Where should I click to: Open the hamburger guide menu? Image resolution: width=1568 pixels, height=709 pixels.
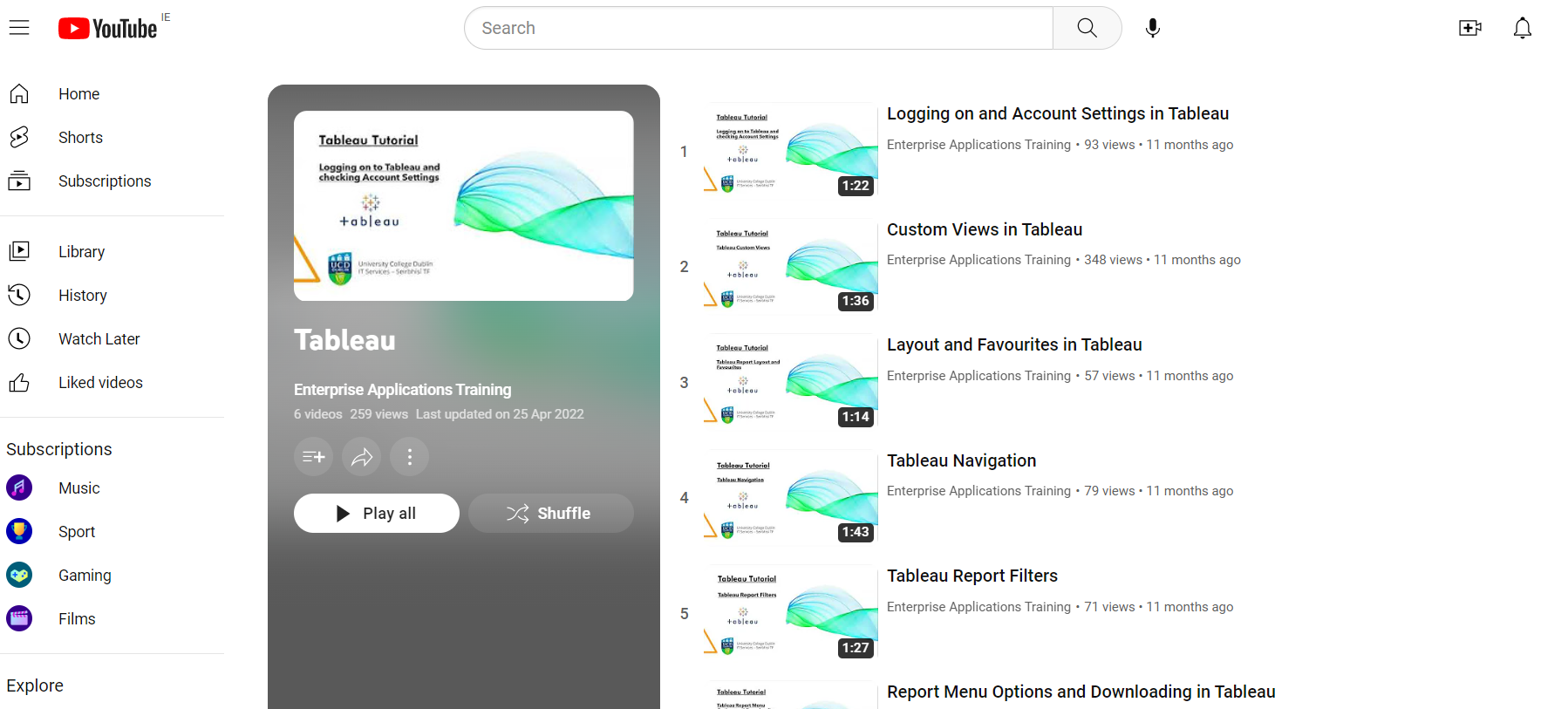coord(19,28)
